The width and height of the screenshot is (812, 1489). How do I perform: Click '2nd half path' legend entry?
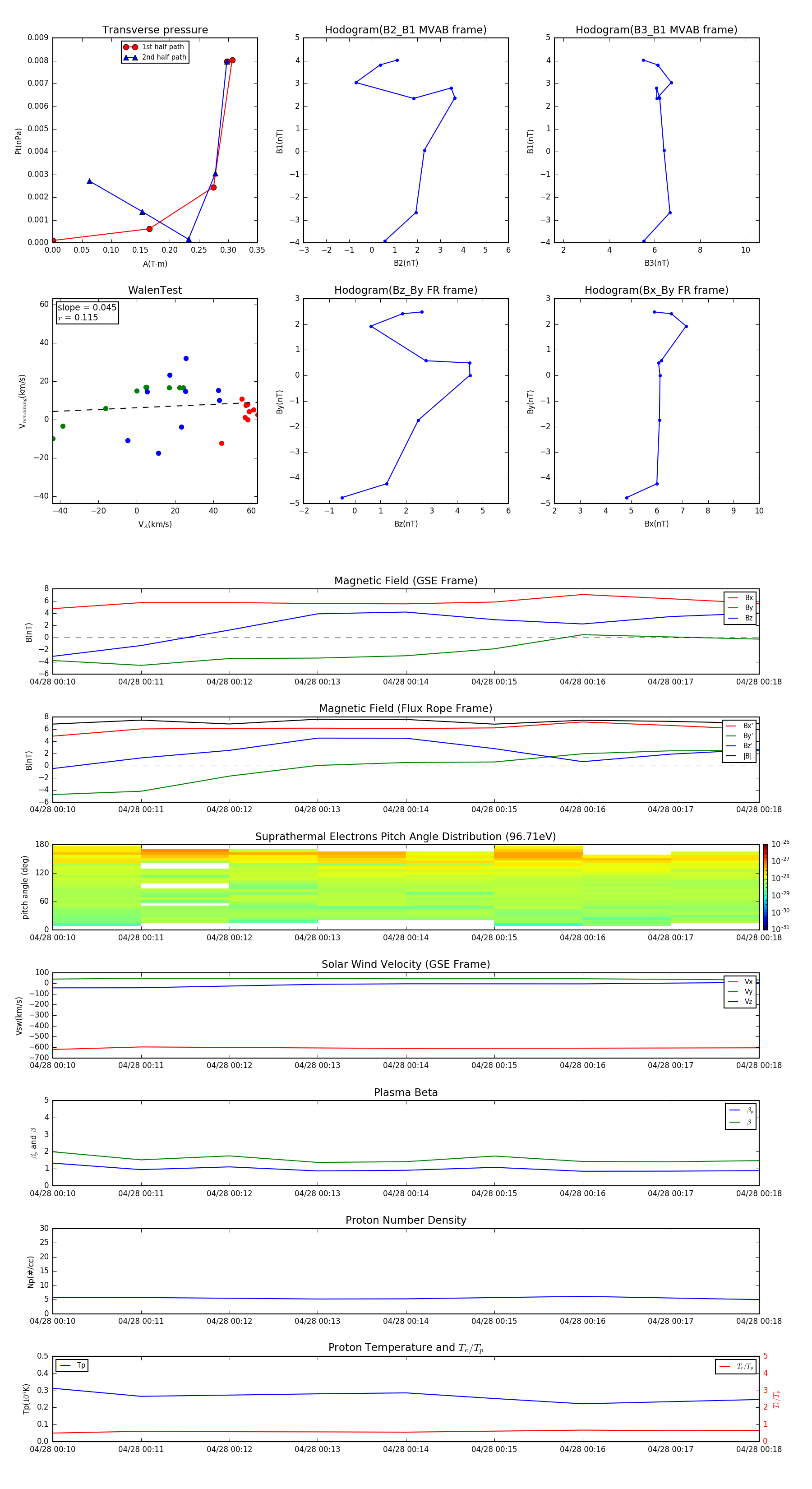[x=155, y=57]
